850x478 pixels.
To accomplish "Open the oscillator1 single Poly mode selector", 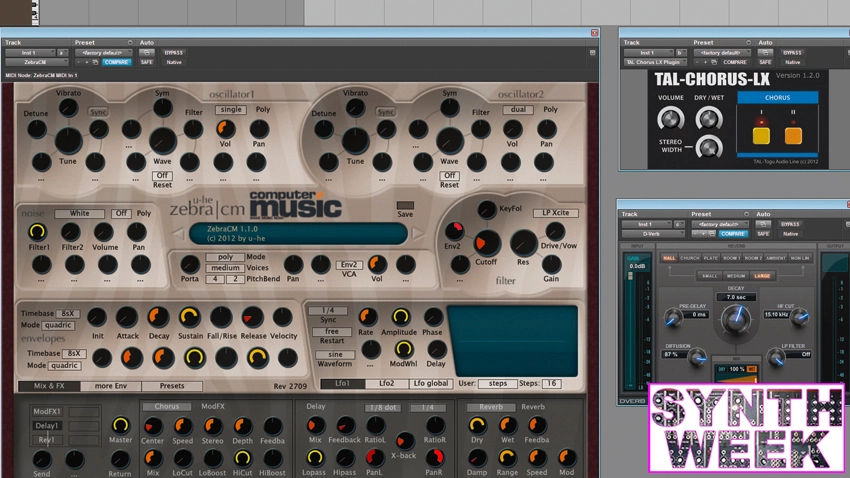I will 231,109.
